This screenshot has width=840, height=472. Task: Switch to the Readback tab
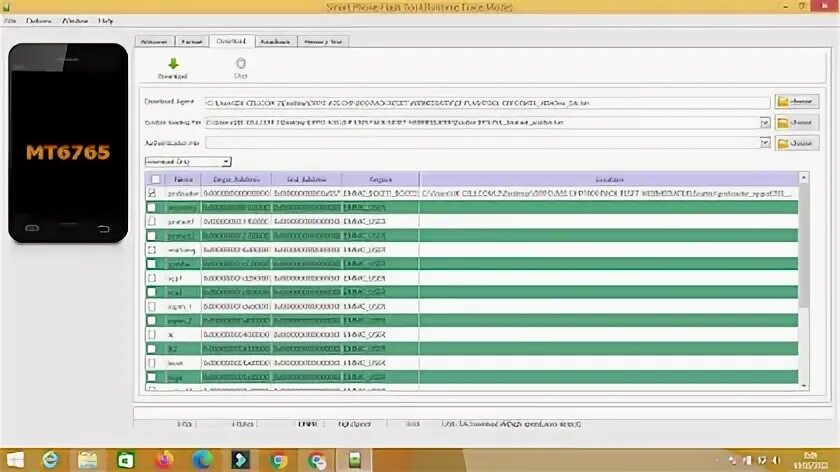coord(275,41)
